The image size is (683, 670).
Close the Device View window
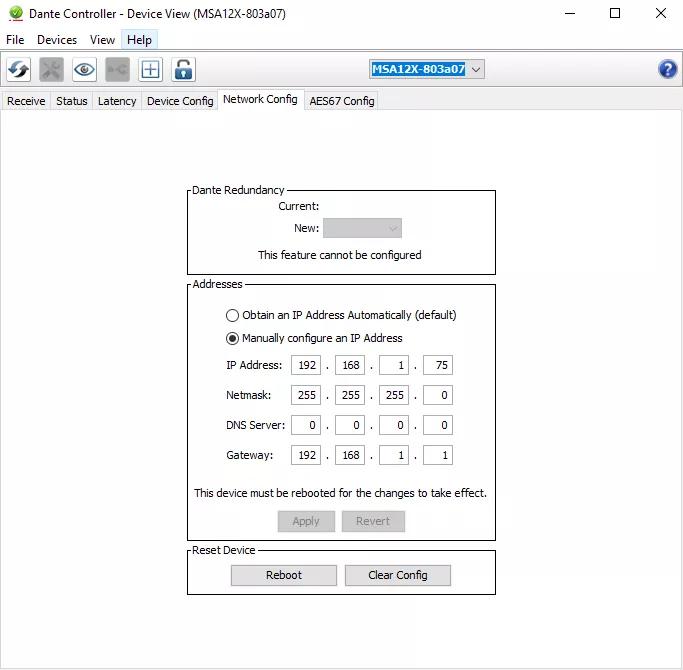[x=661, y=13]
